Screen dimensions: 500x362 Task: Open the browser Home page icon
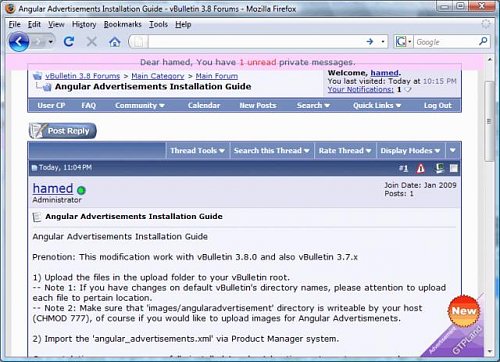[115, 42]
